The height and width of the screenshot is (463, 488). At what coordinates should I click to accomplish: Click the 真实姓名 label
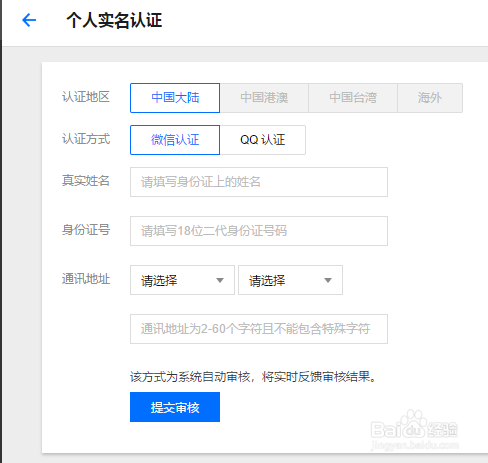tap(86, 181)
